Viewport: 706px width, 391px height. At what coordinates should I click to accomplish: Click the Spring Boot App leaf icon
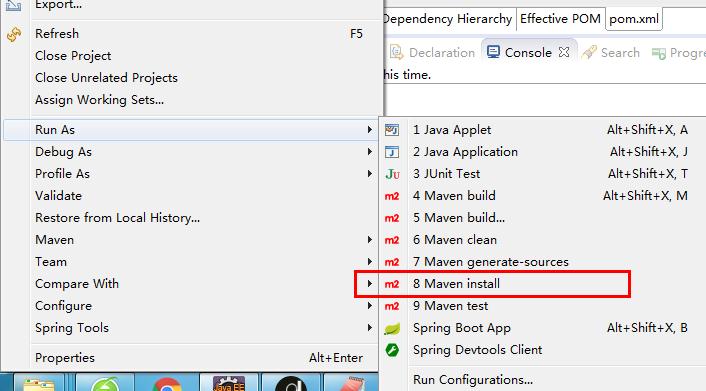pos(392,329)
